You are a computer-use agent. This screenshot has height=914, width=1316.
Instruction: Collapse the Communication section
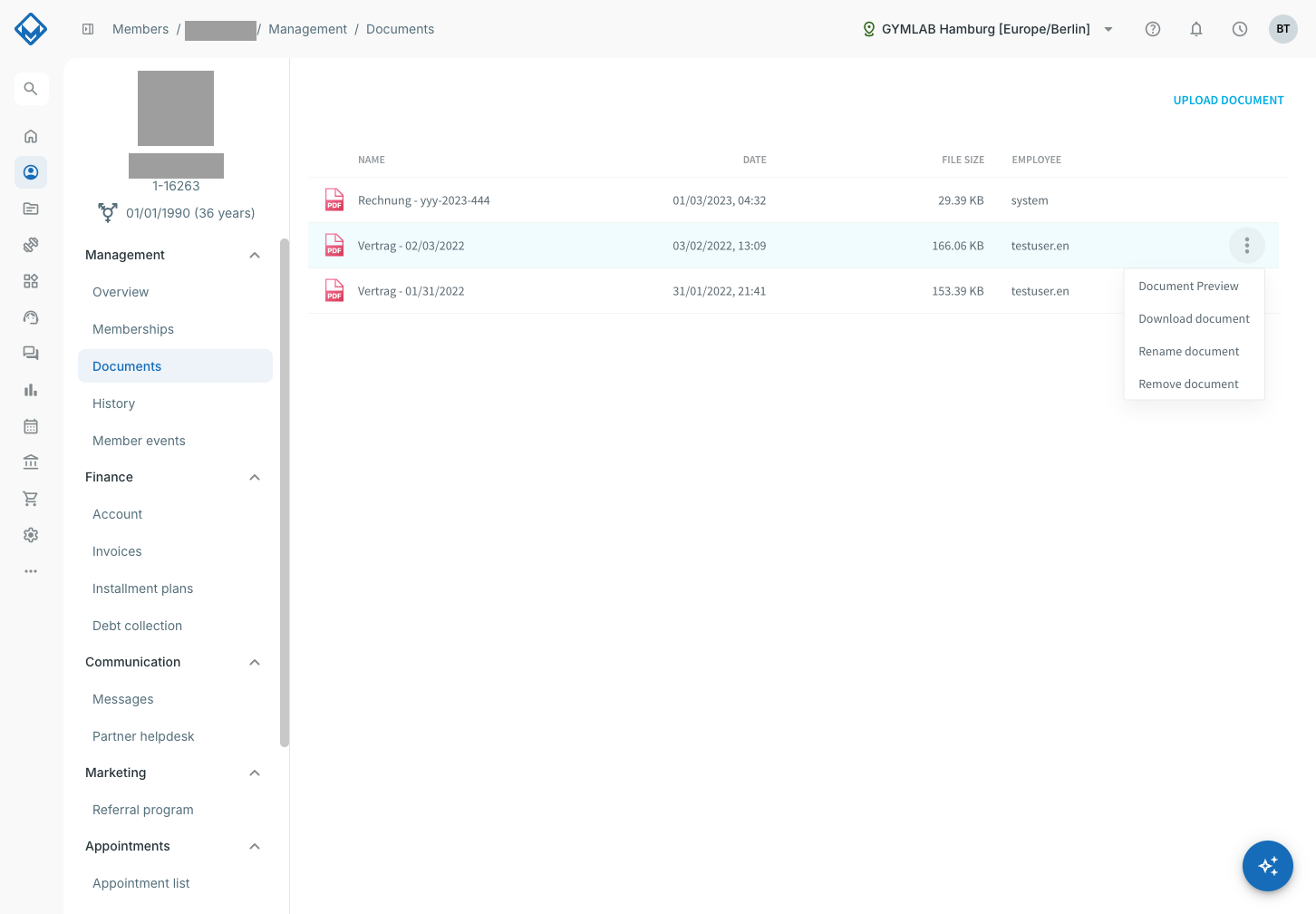pyautogui.click(x=255, y=662)
